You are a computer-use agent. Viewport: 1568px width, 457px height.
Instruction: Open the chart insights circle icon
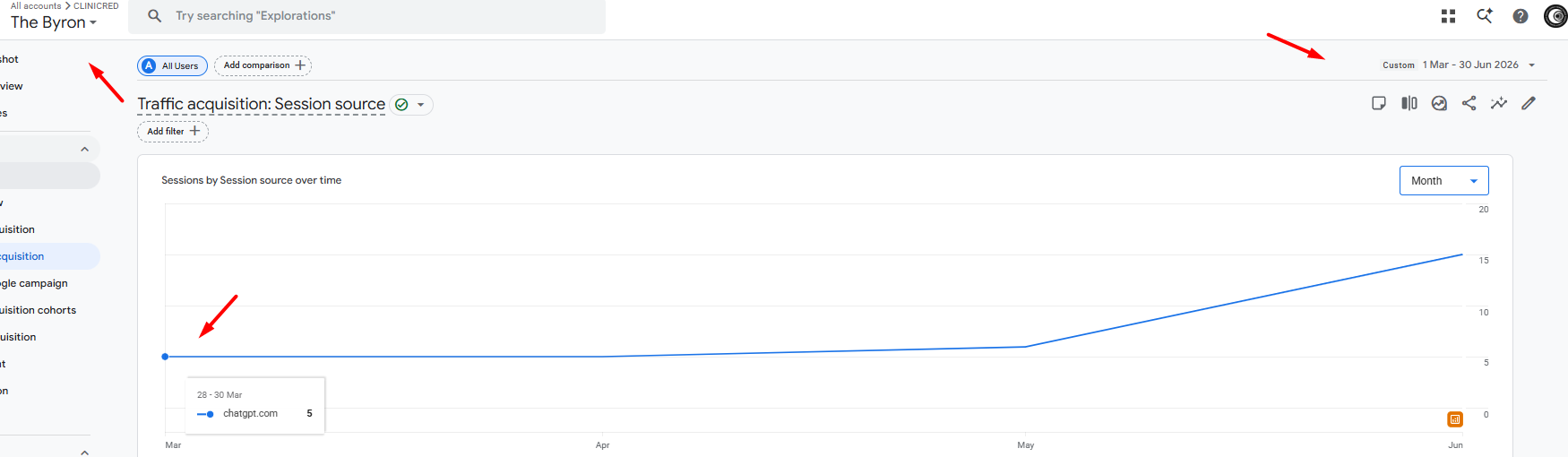coord(1439,103)
